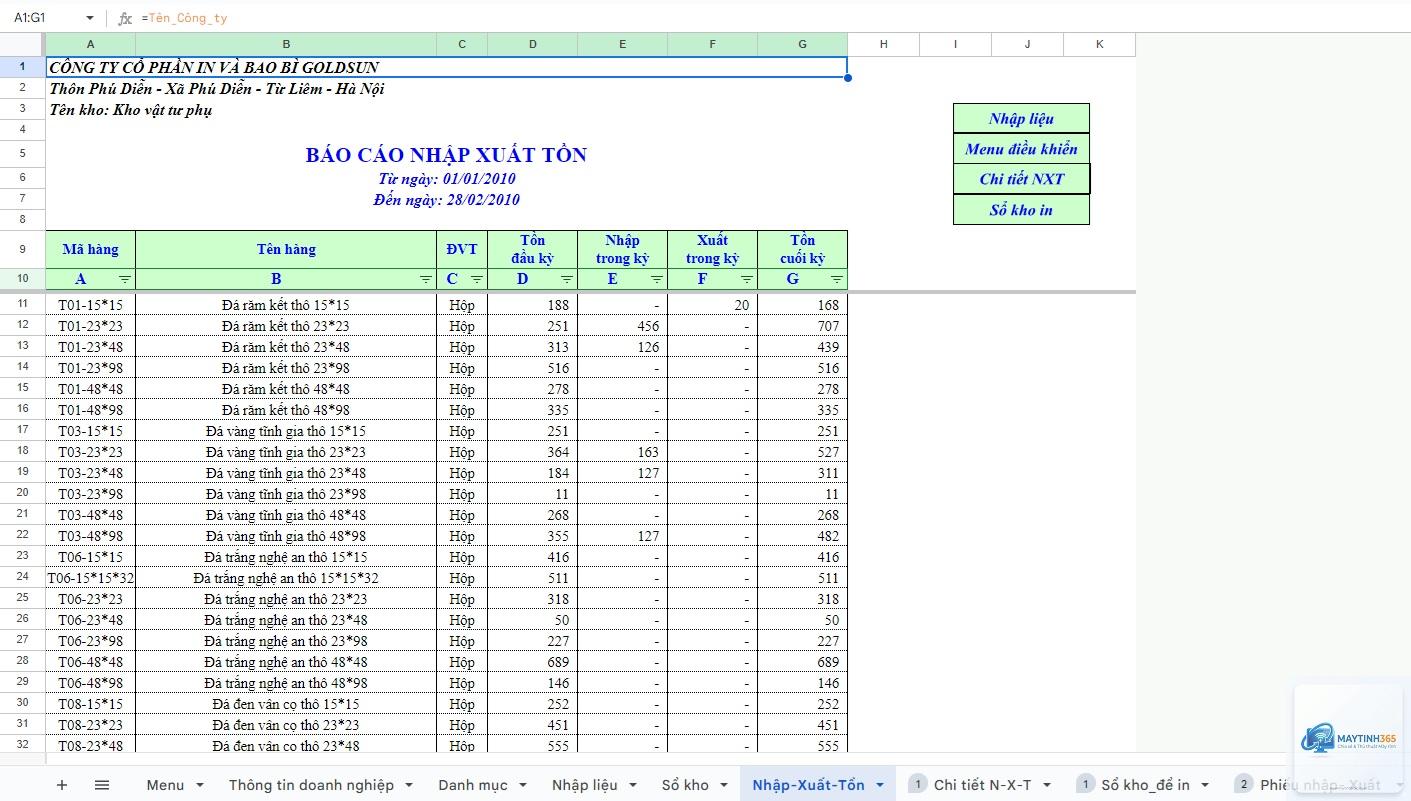
Task: Select cell Đá trắng nghệ an thô 23*48
Action: pyautogui.click(x=286, y=620)
